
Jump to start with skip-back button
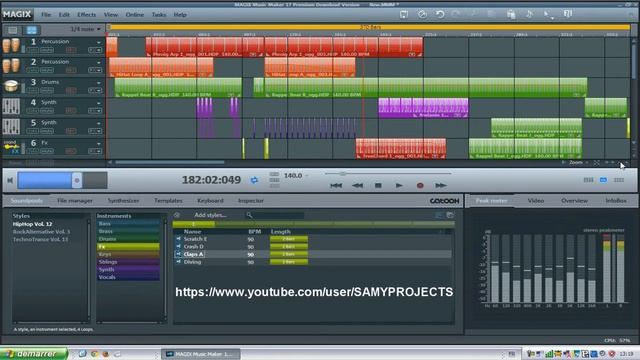pyautogui.click(x=336, y=185)
